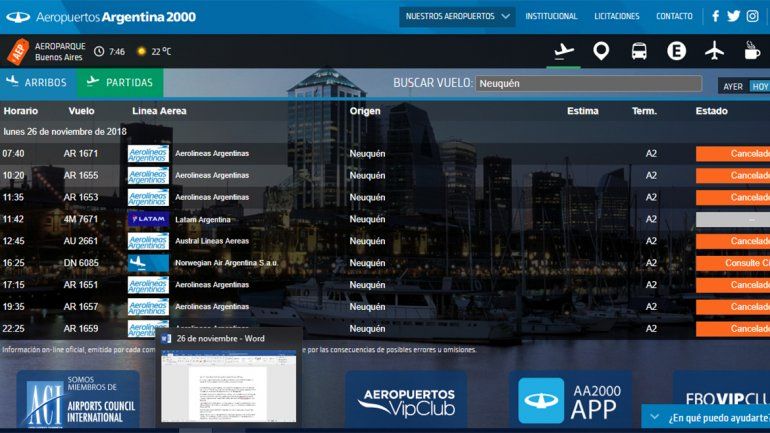This screenshot has height=433, width=770.
Task: Open the Institucional menu
Action: point(551,16)
